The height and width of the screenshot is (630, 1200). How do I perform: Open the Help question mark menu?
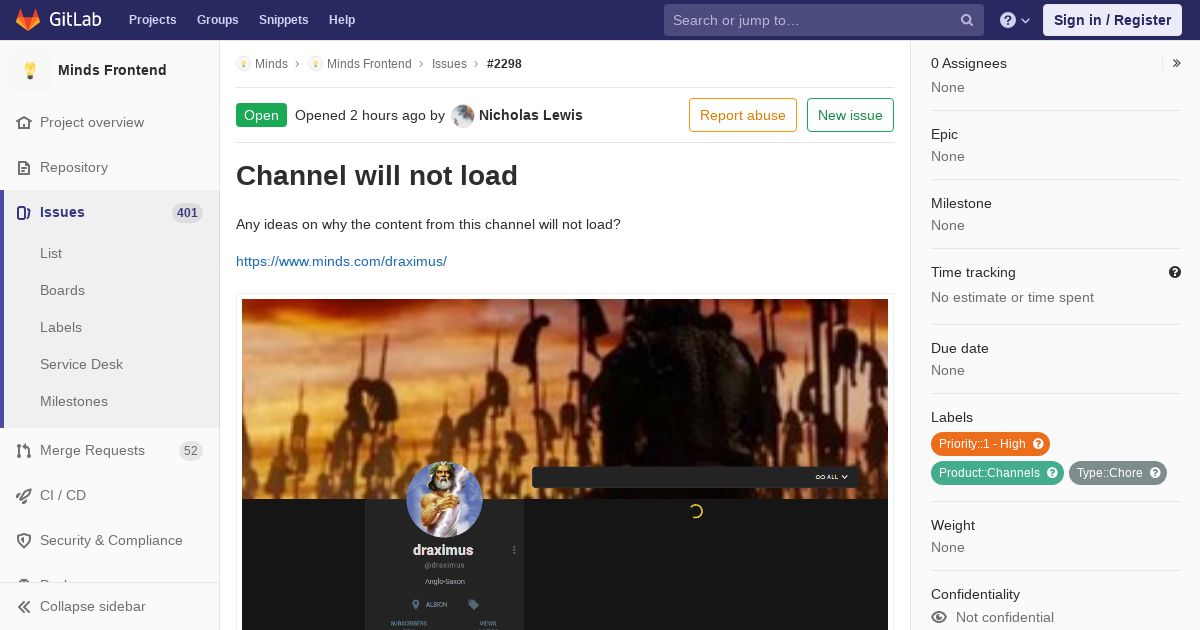pos(1015,20)
